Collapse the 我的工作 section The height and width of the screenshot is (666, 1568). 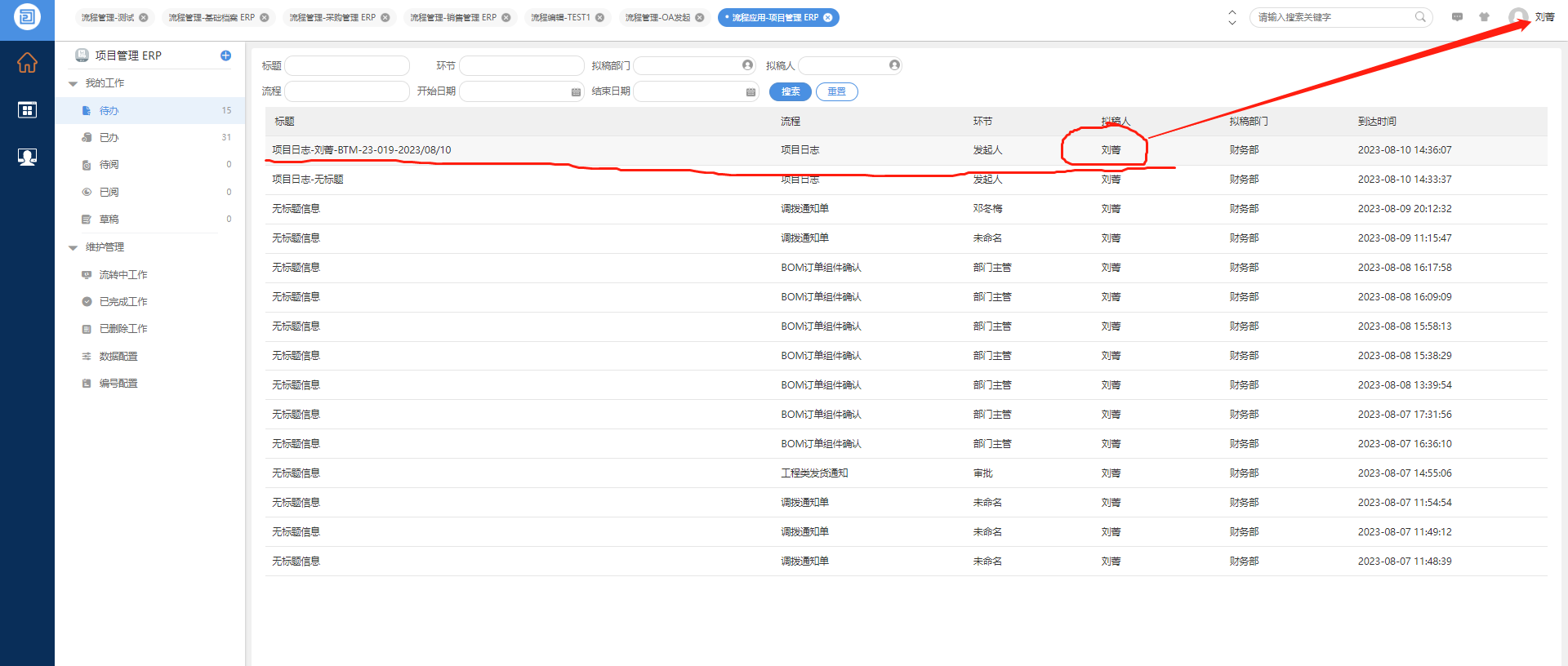click(x=73, y=83)
